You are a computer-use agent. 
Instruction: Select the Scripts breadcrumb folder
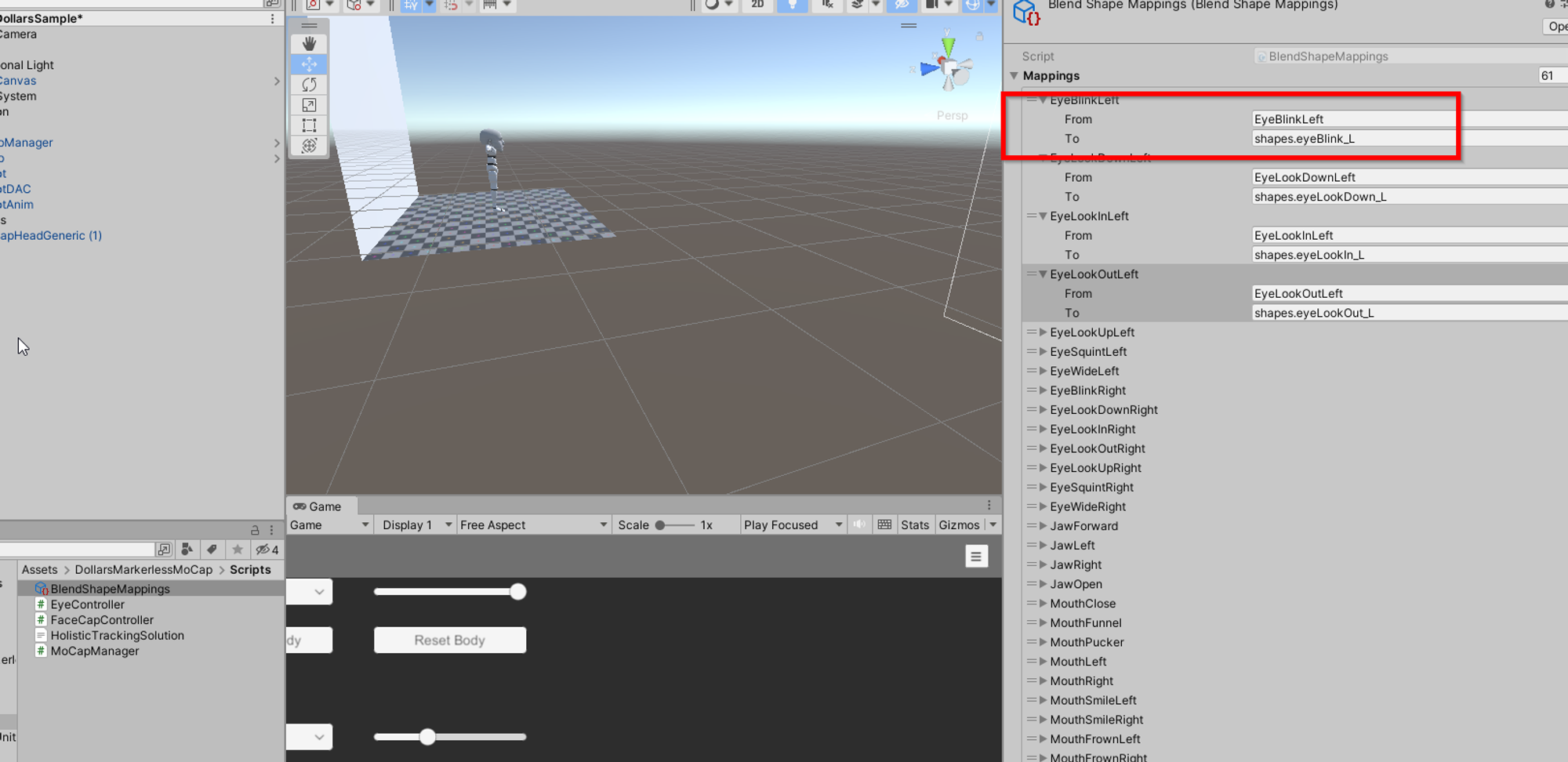(250, 570)
